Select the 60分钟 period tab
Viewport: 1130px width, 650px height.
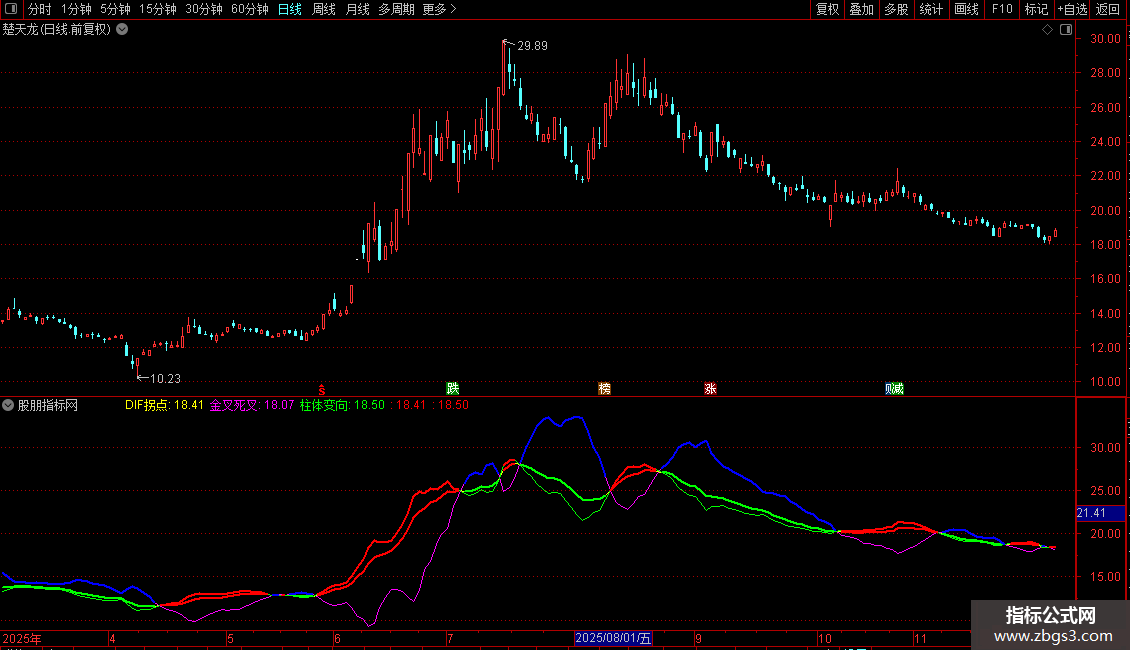coord(249,9)
